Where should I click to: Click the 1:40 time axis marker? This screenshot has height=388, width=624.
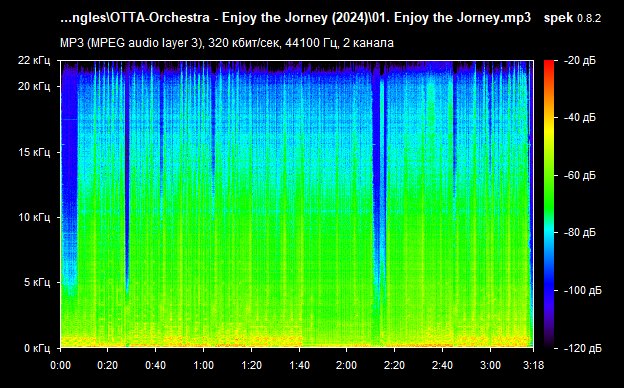coord(299,365)
